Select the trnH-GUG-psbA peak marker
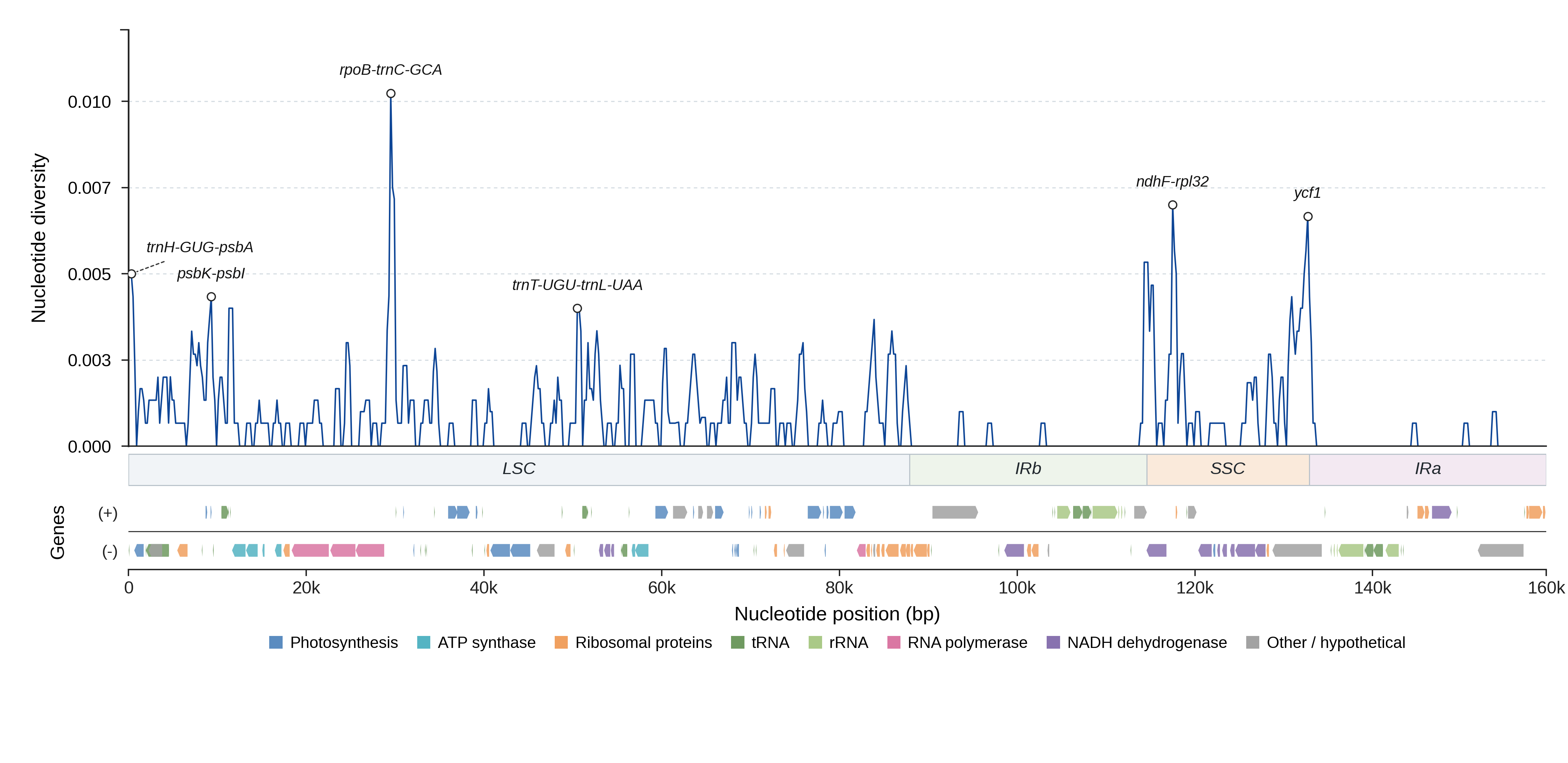Viewport: 1568px width, 763px height. (x=131, y=274)
